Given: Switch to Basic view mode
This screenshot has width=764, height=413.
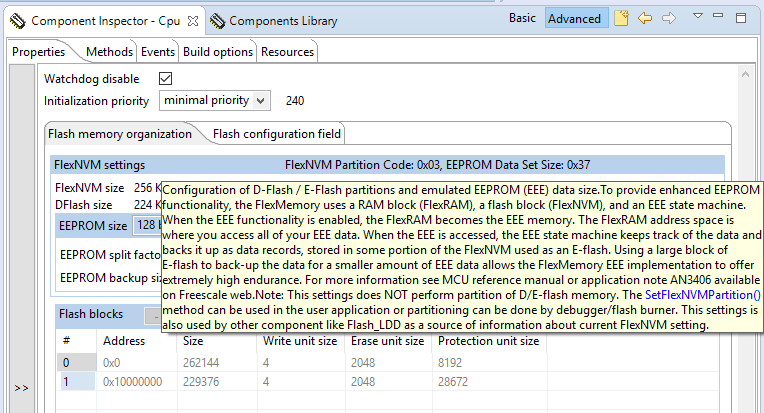Looking at the screenshot, I should [x=522, y=18].
